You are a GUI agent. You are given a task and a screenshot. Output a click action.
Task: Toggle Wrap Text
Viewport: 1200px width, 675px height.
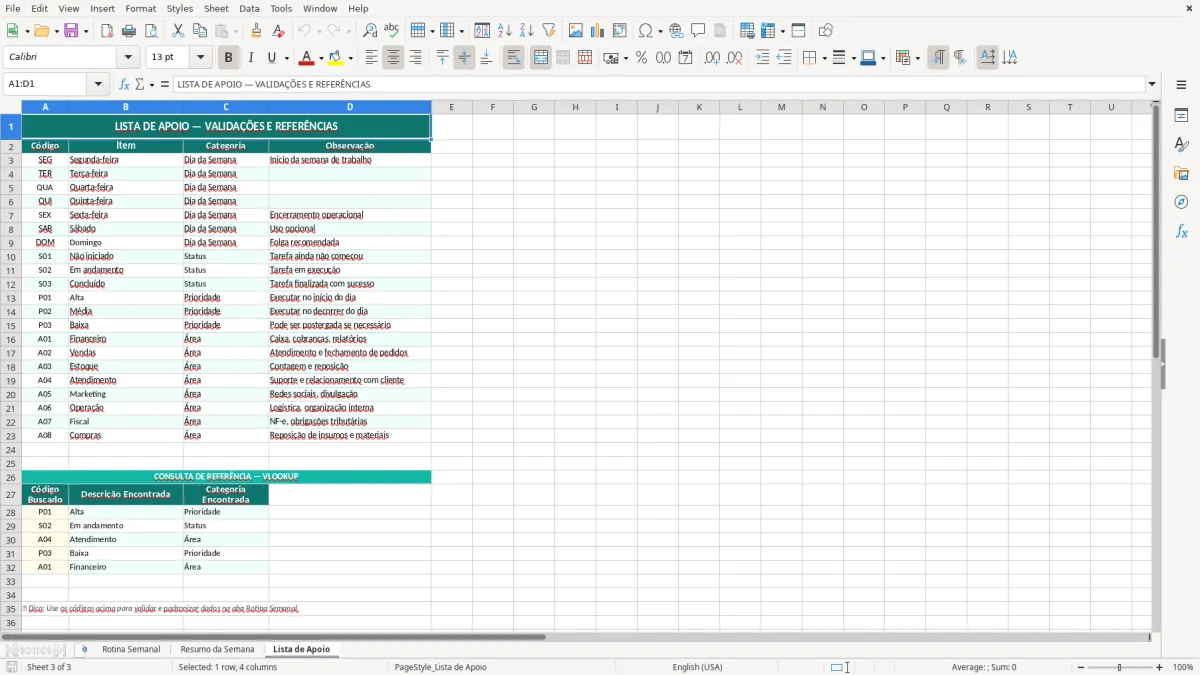point(514,58)
